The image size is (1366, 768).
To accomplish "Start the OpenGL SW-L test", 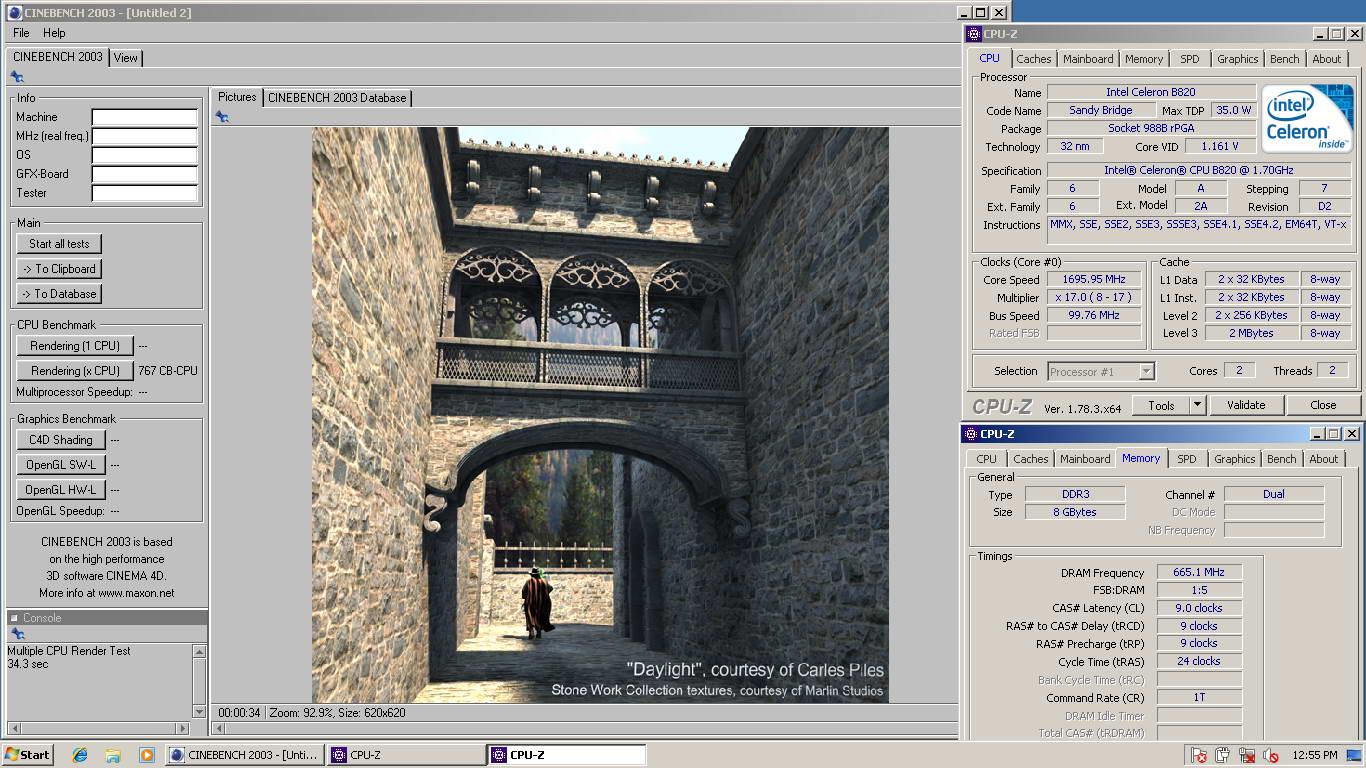I will pyautogui.click(x=61, y=465).
